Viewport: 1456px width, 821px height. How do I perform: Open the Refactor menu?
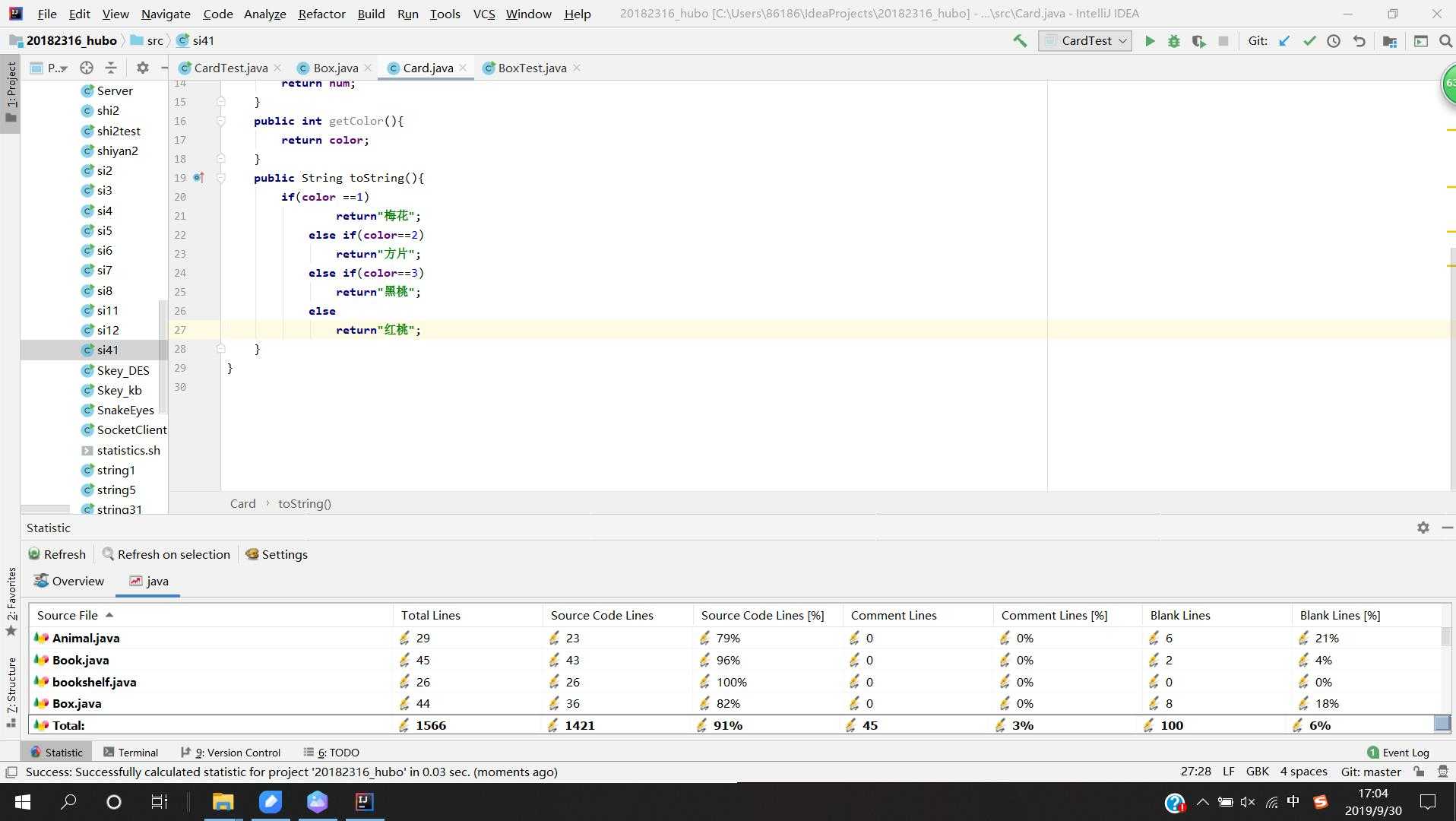321,14
